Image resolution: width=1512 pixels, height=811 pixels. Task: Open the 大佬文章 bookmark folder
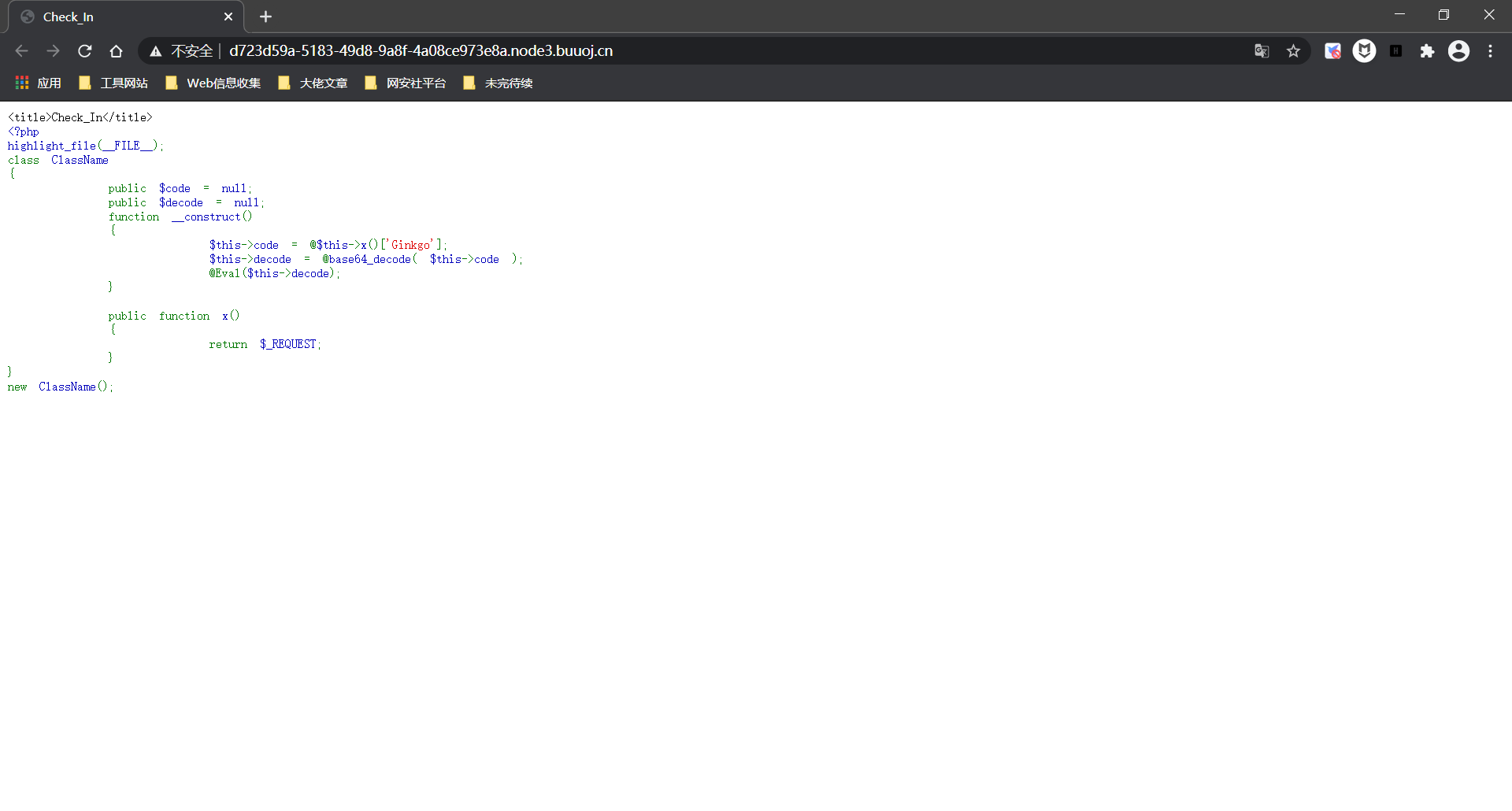313,83
